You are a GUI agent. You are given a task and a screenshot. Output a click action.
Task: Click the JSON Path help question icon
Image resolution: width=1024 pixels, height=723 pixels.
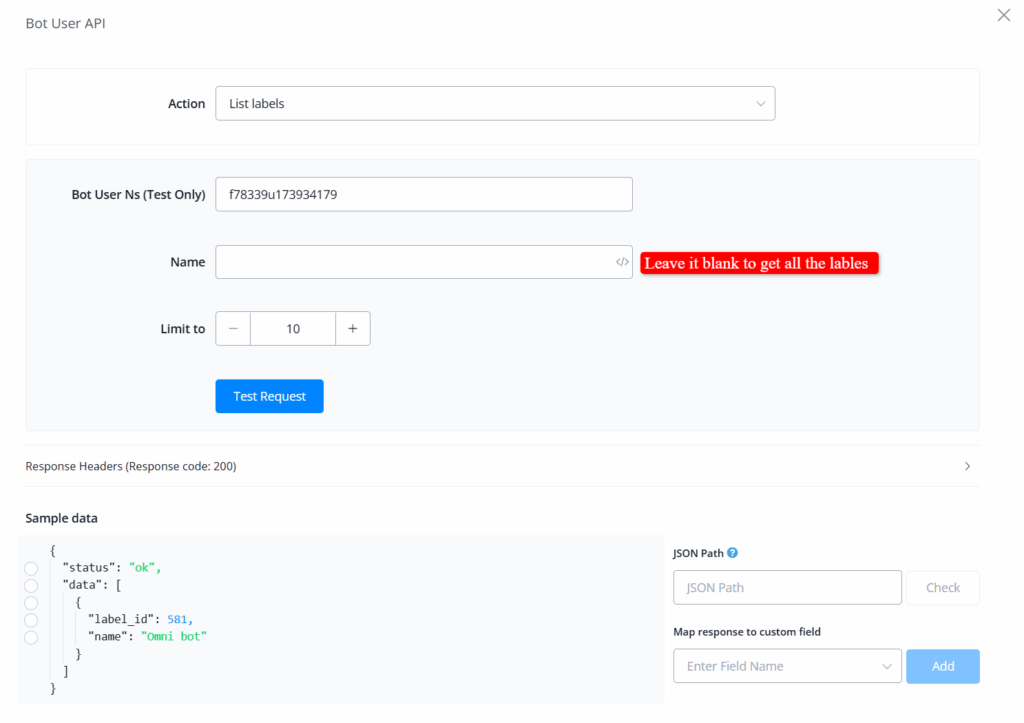point(733,553)
